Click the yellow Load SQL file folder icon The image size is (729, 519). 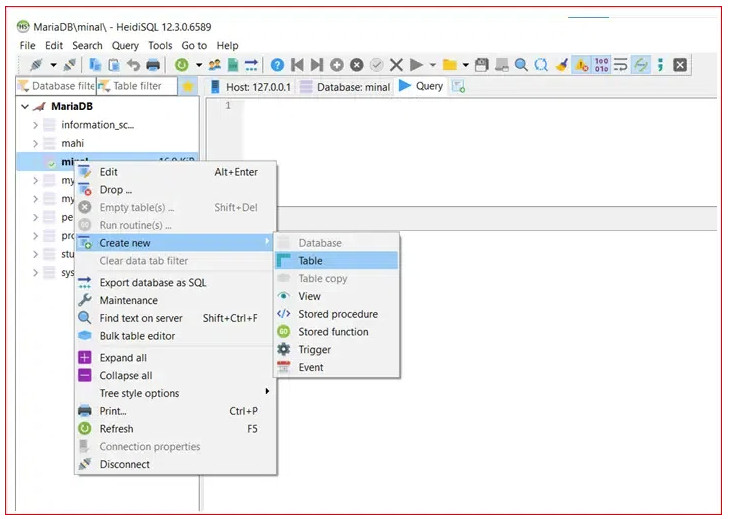(449, 65)
